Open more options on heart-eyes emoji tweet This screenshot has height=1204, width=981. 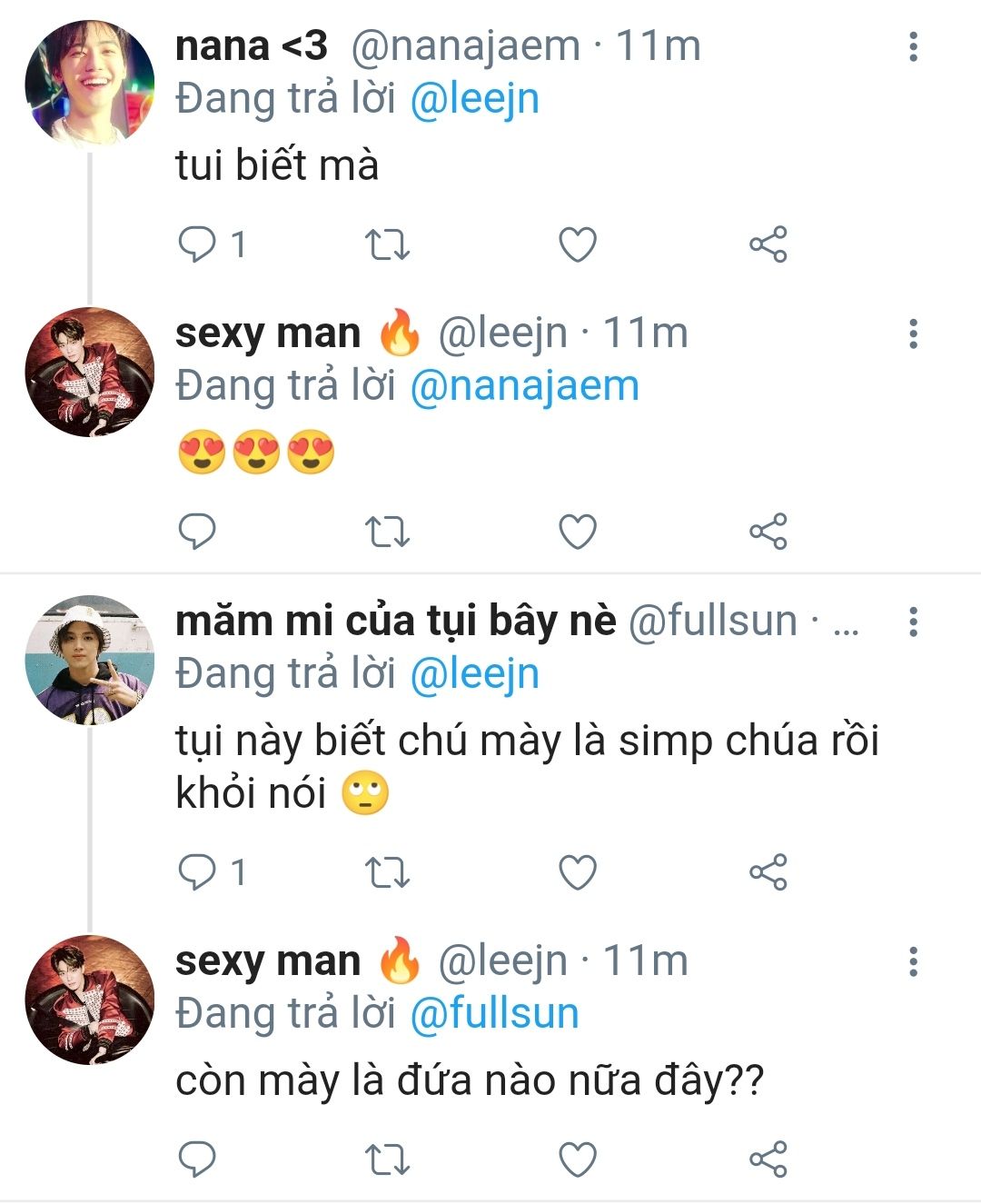point(913,333)
